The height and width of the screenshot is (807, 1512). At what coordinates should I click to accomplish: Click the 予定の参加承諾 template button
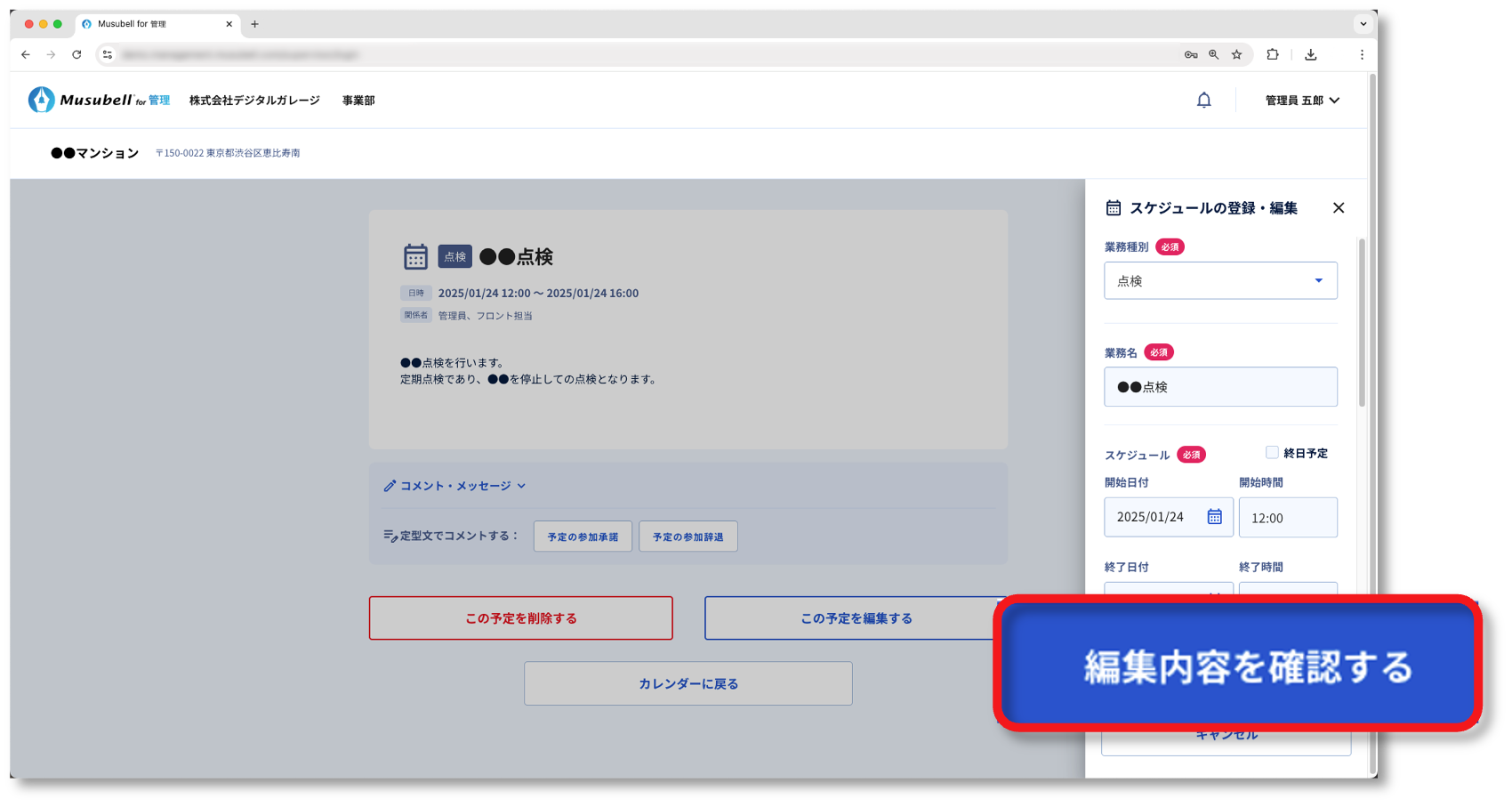[x=583, y=537]
